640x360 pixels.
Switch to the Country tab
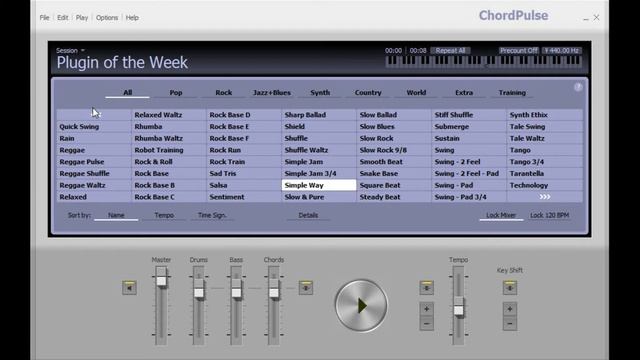[368, 93]
